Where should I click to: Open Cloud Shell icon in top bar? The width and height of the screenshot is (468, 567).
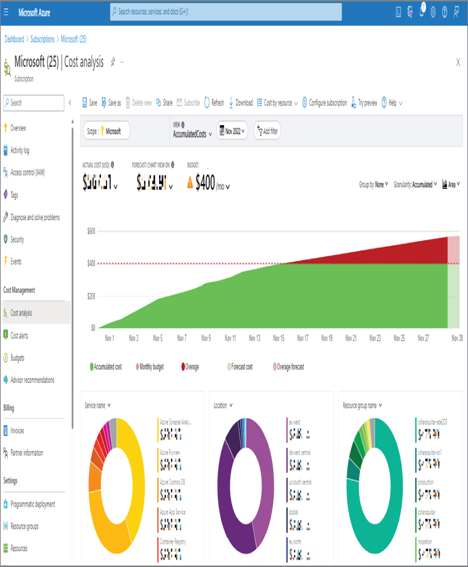click(x=398, y=12)
